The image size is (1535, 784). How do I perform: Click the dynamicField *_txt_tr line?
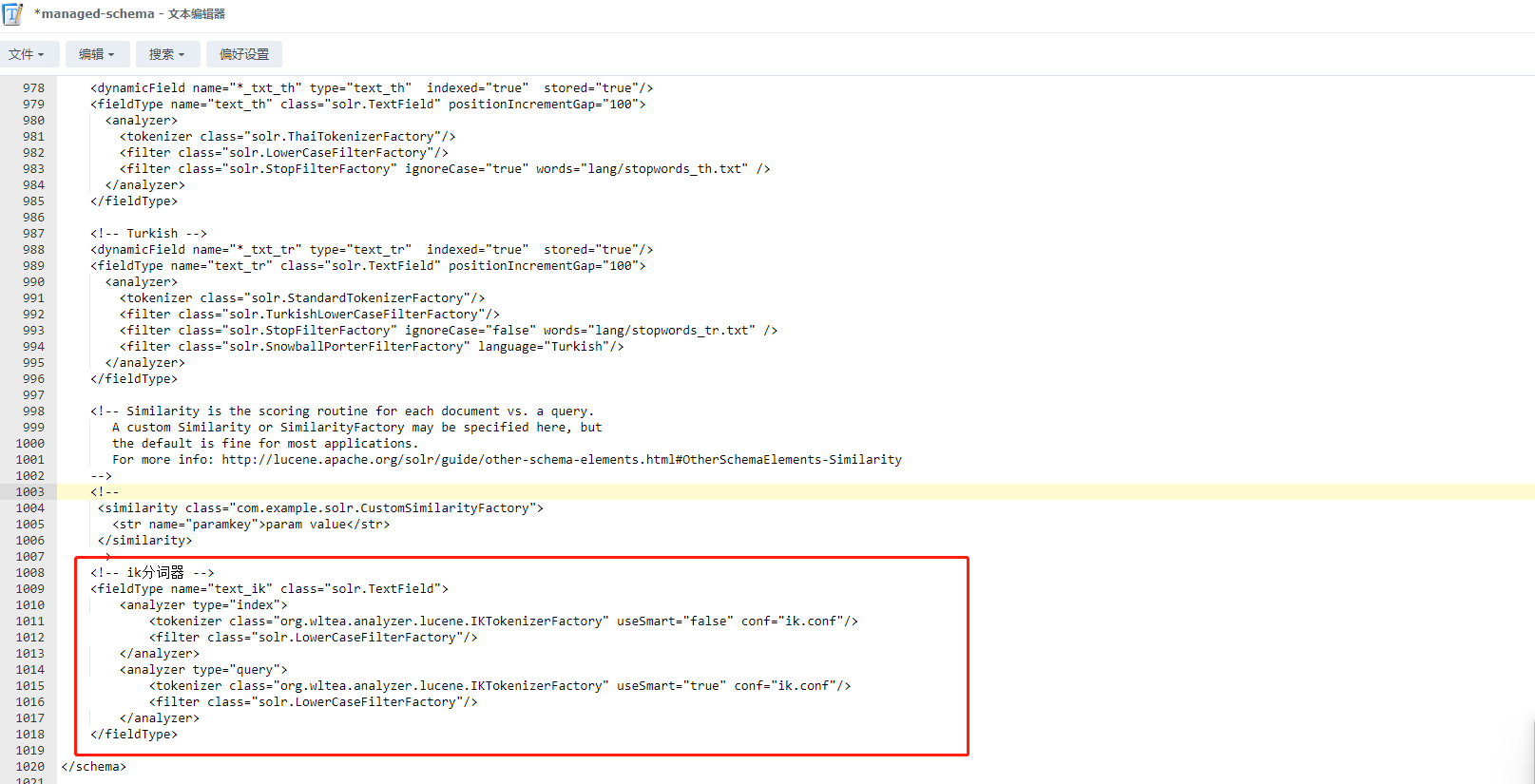pyautogui.click(x=372, y=250)
